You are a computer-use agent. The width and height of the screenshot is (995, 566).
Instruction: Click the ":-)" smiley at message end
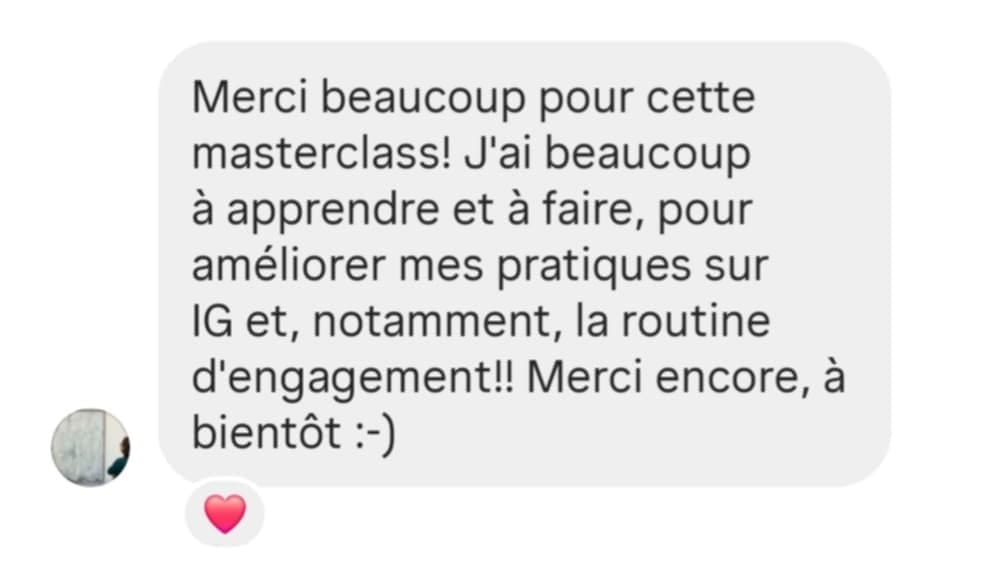click(x=375, y=435)
